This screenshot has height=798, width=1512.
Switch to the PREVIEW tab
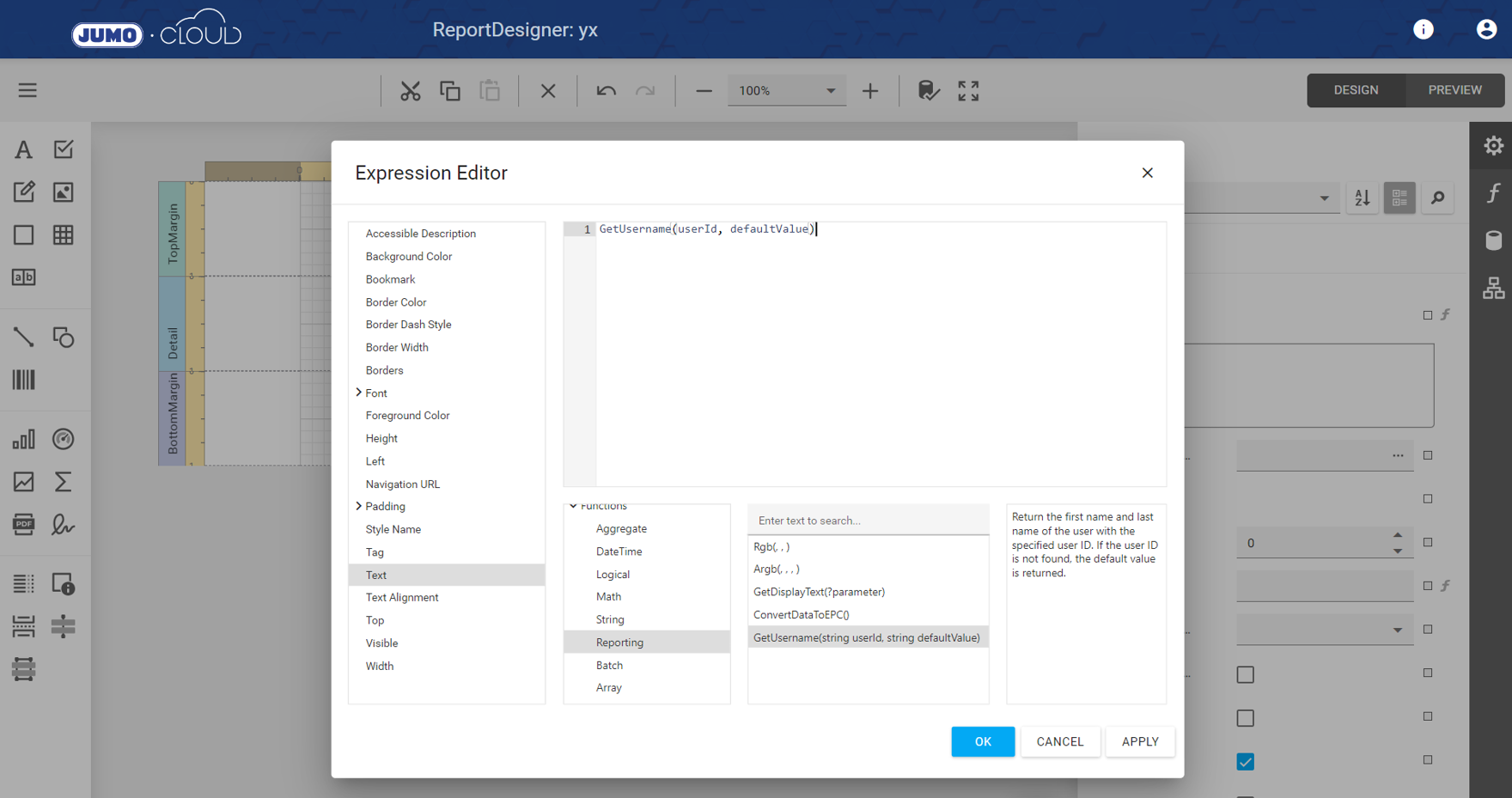tap(1454, 90)
